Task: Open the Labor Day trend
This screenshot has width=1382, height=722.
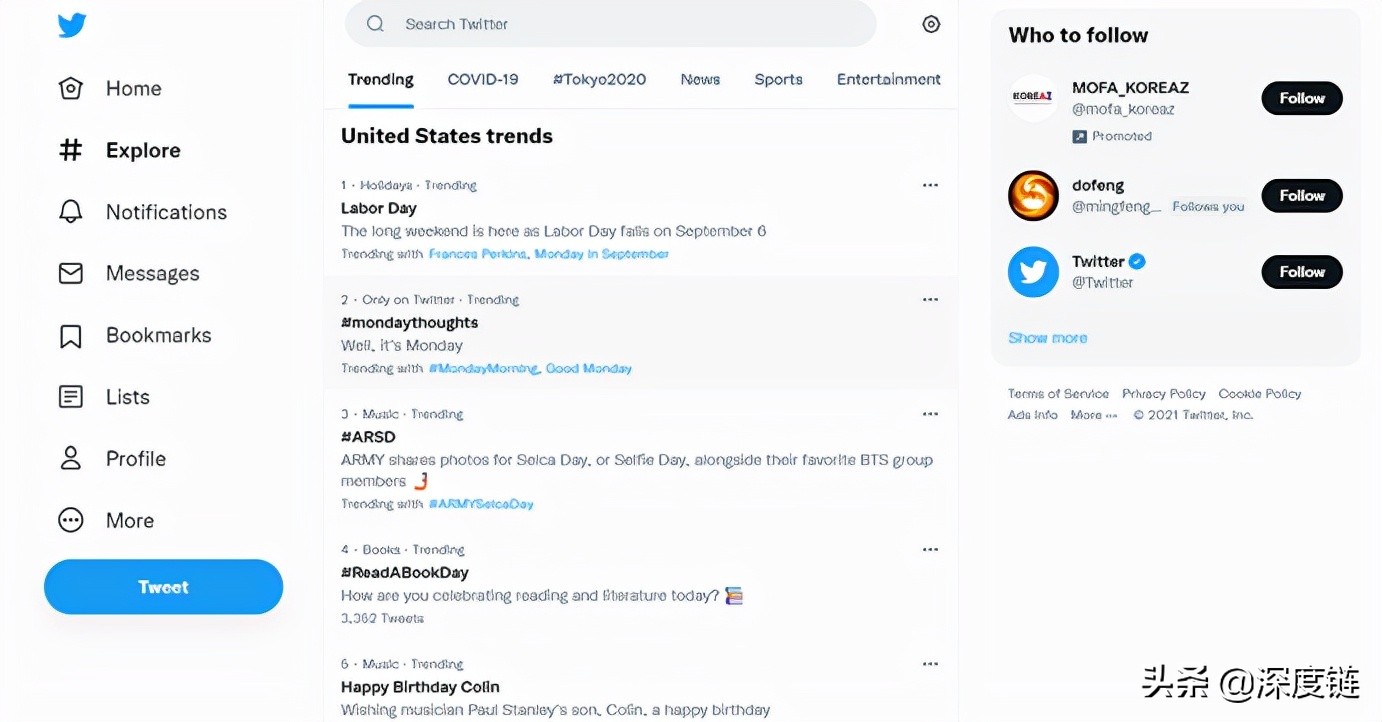Action: (379, 208)
